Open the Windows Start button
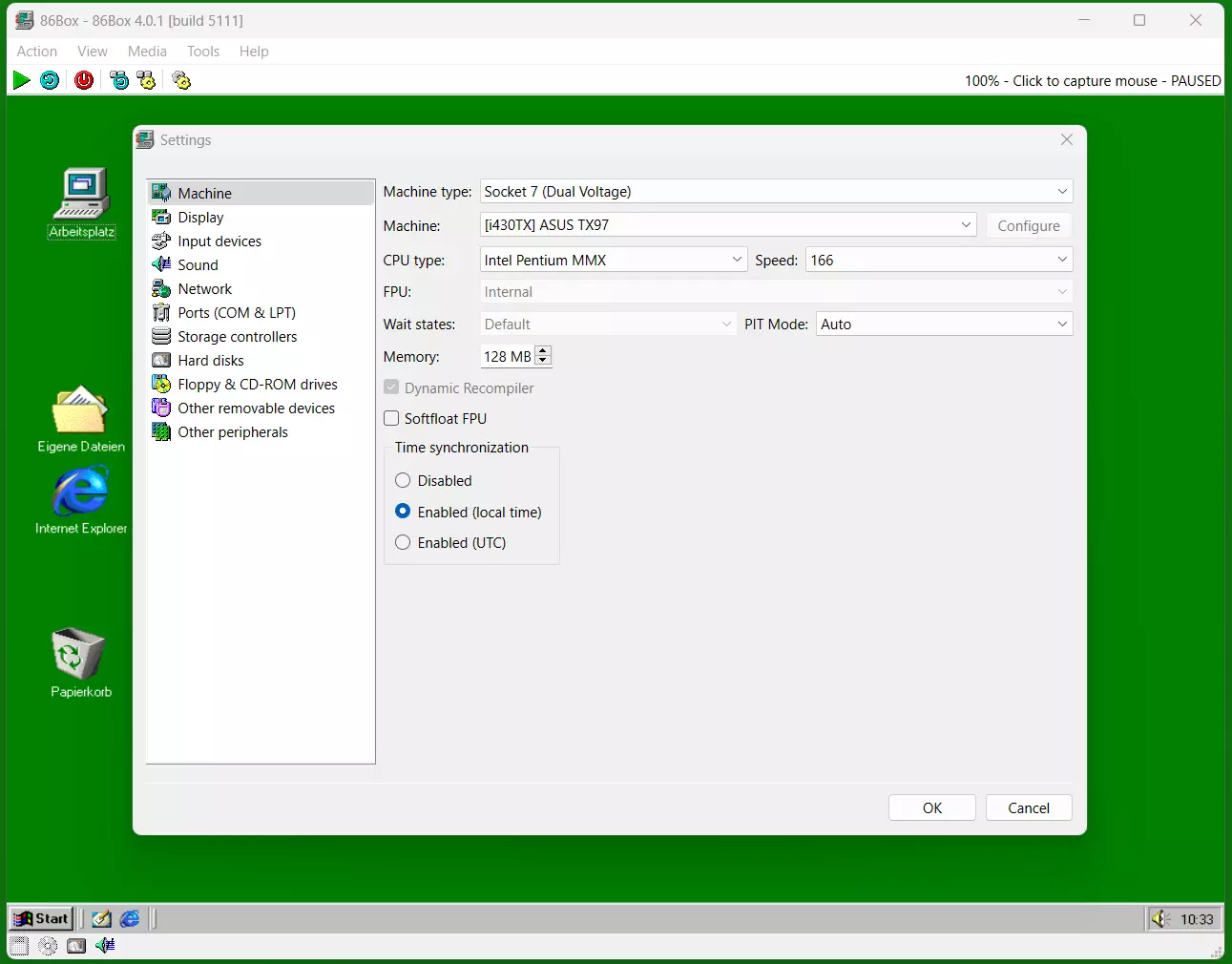The height and width of the screenshot is (964, 1232). [x=41, y=918]
